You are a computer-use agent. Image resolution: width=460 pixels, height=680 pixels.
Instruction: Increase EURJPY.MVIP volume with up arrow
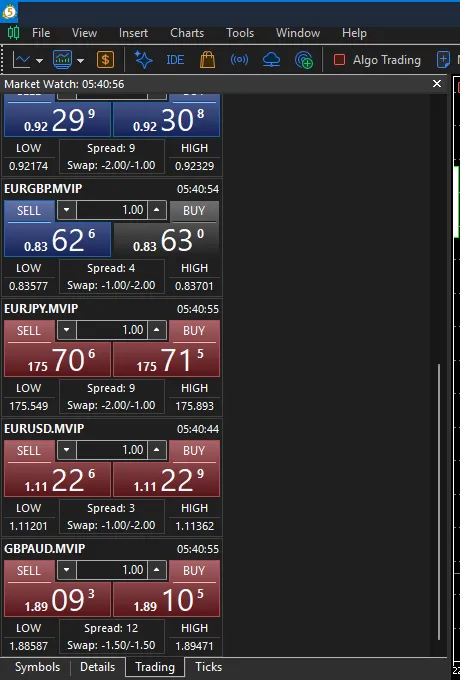[157, 330]
